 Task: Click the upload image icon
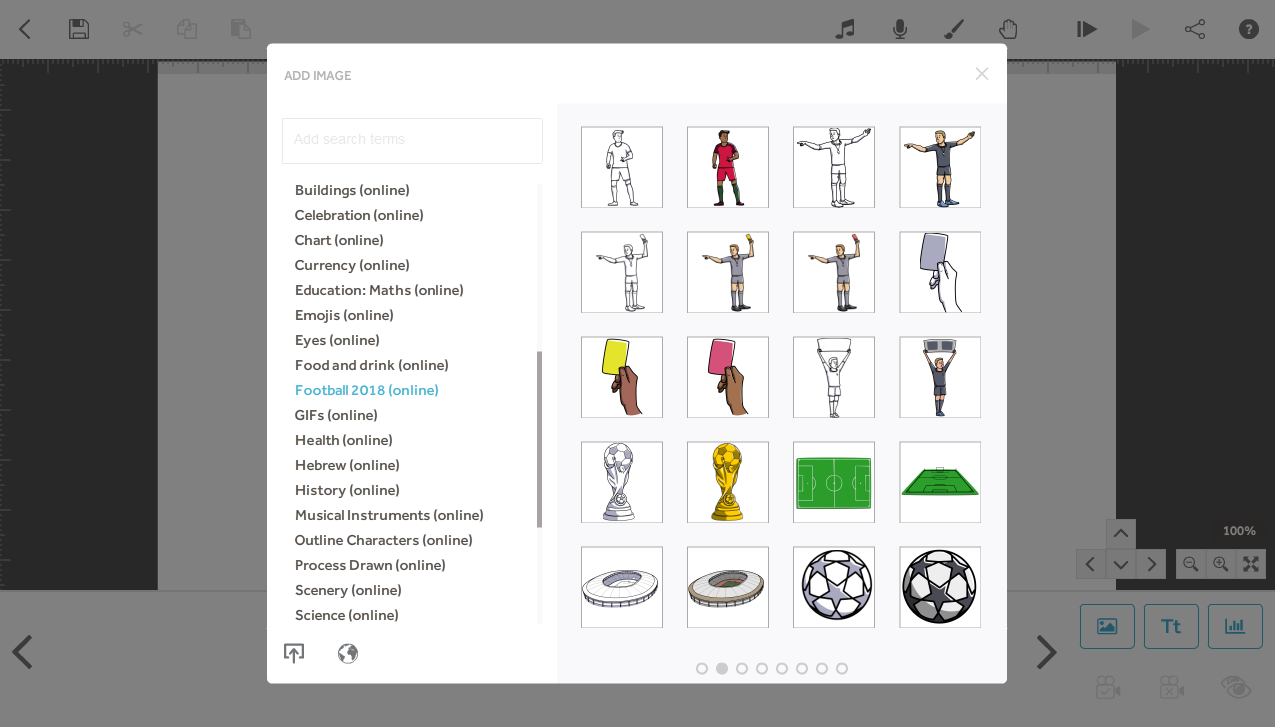[294, 653]
